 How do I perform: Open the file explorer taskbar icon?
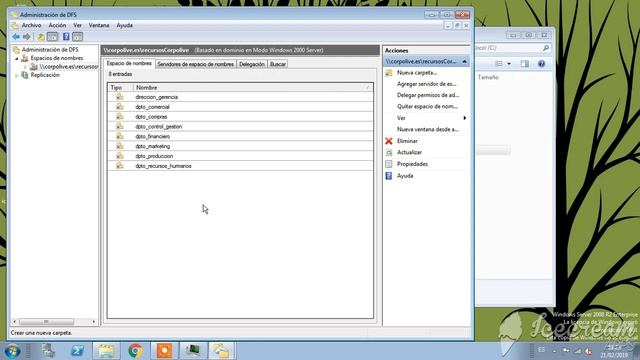pyautogui.click(x=106, y=351)
